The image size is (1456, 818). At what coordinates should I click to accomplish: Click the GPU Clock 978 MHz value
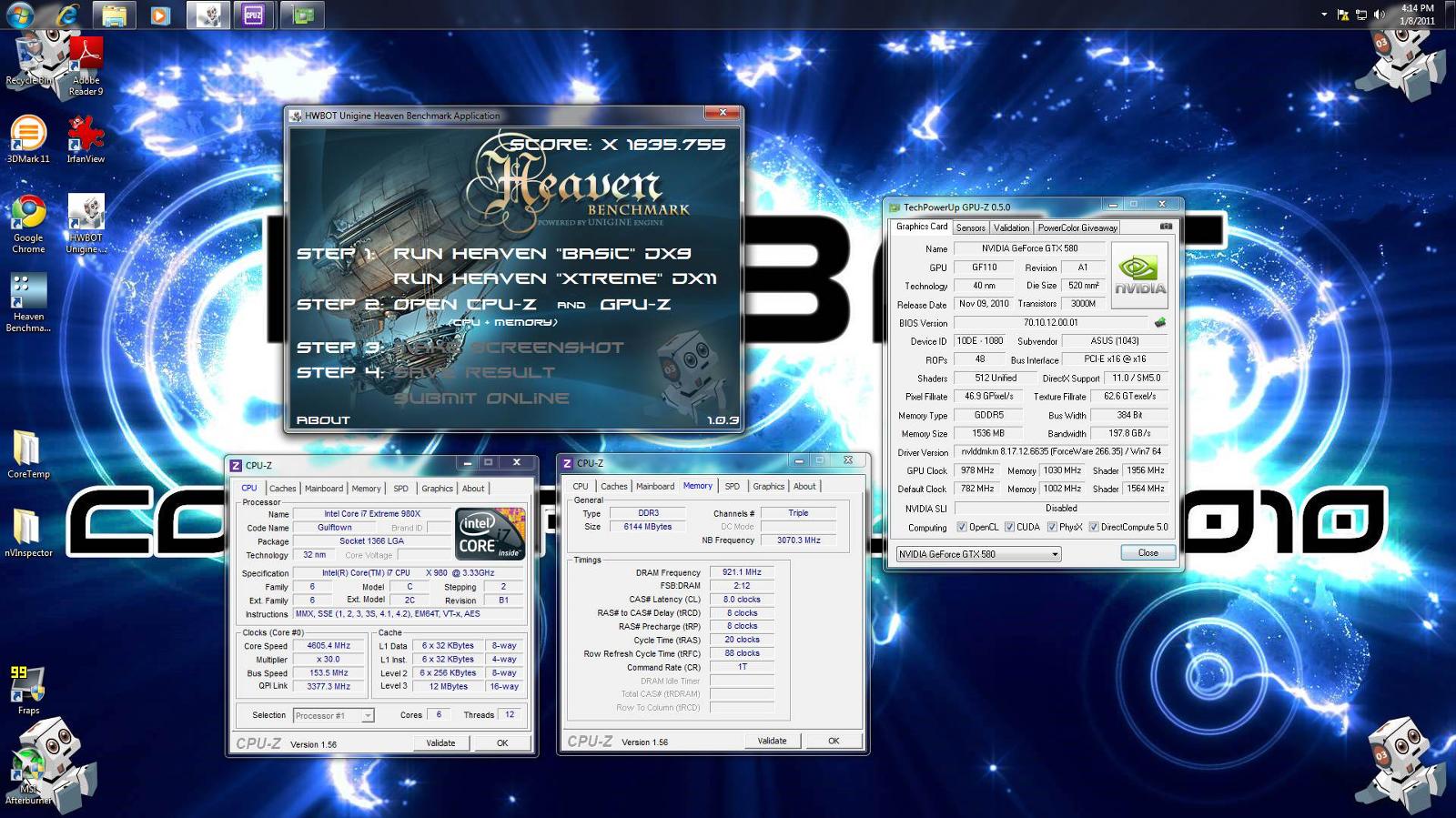(x=977, y=470)
